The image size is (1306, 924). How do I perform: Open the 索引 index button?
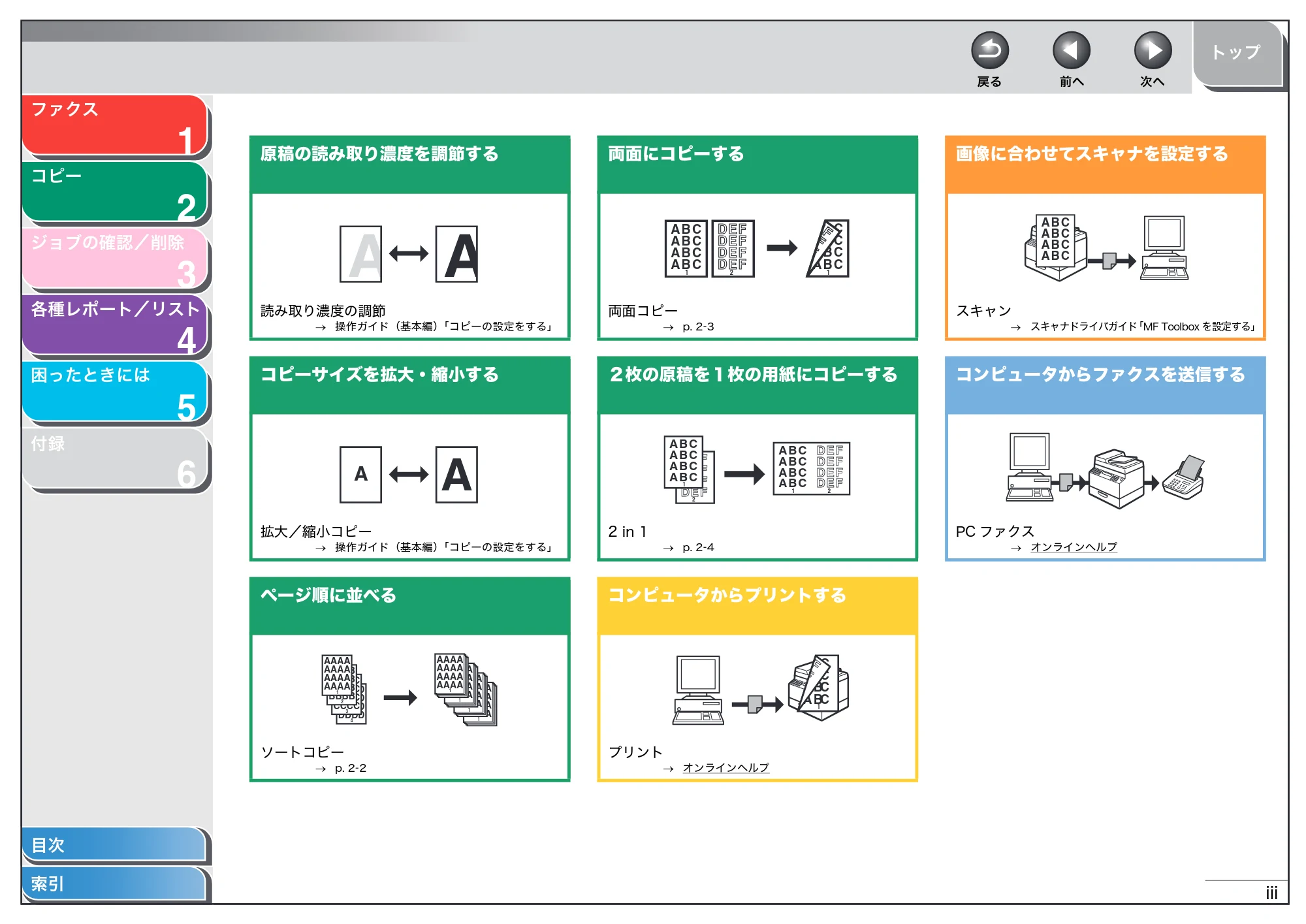pos(114,884)
